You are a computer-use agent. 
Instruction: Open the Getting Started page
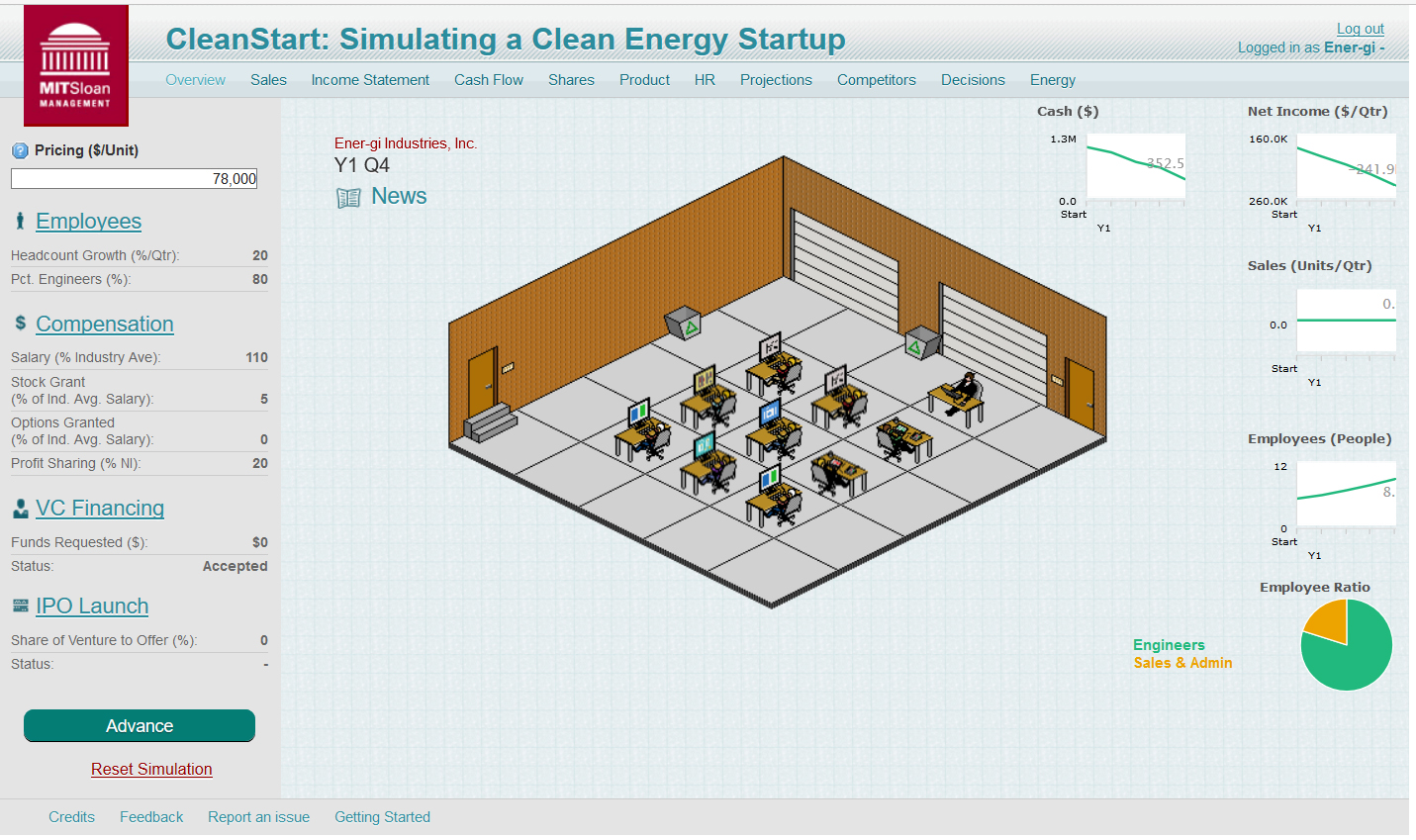click(x=382, y=817)
